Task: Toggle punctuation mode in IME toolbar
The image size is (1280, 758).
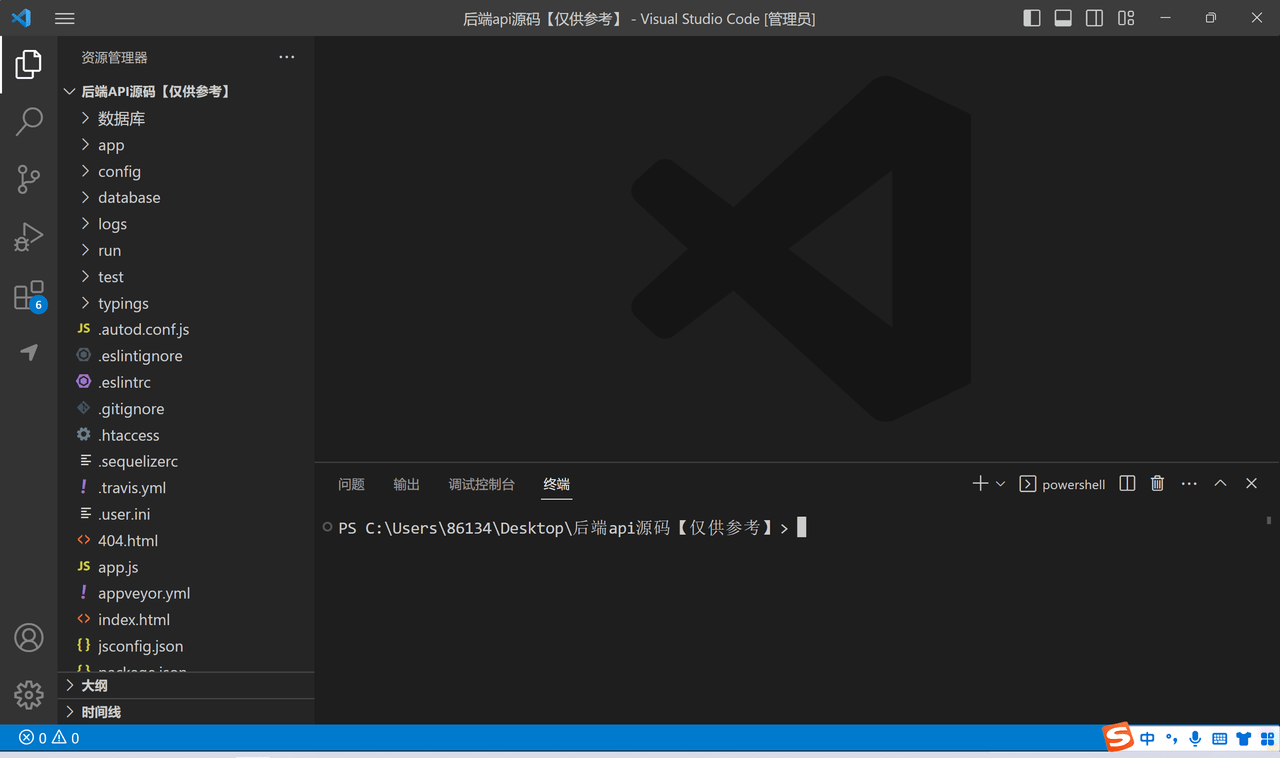Action: (x=1171, y=739)
